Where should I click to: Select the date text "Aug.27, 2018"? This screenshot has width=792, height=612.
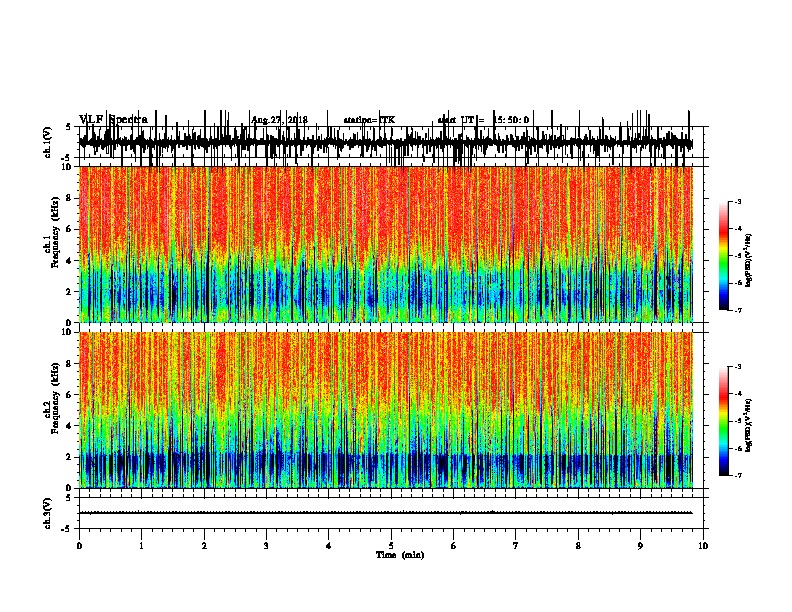click(280, 120)
